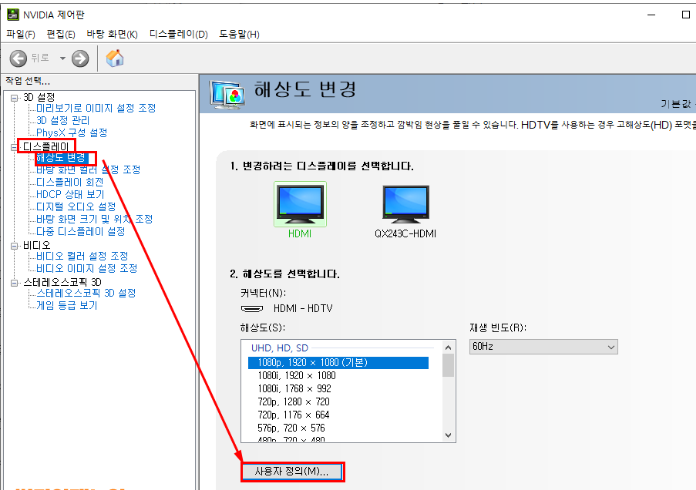Open 디지털 오디오 설정 in the tree

pyautogui.click(x=76, y=207)
